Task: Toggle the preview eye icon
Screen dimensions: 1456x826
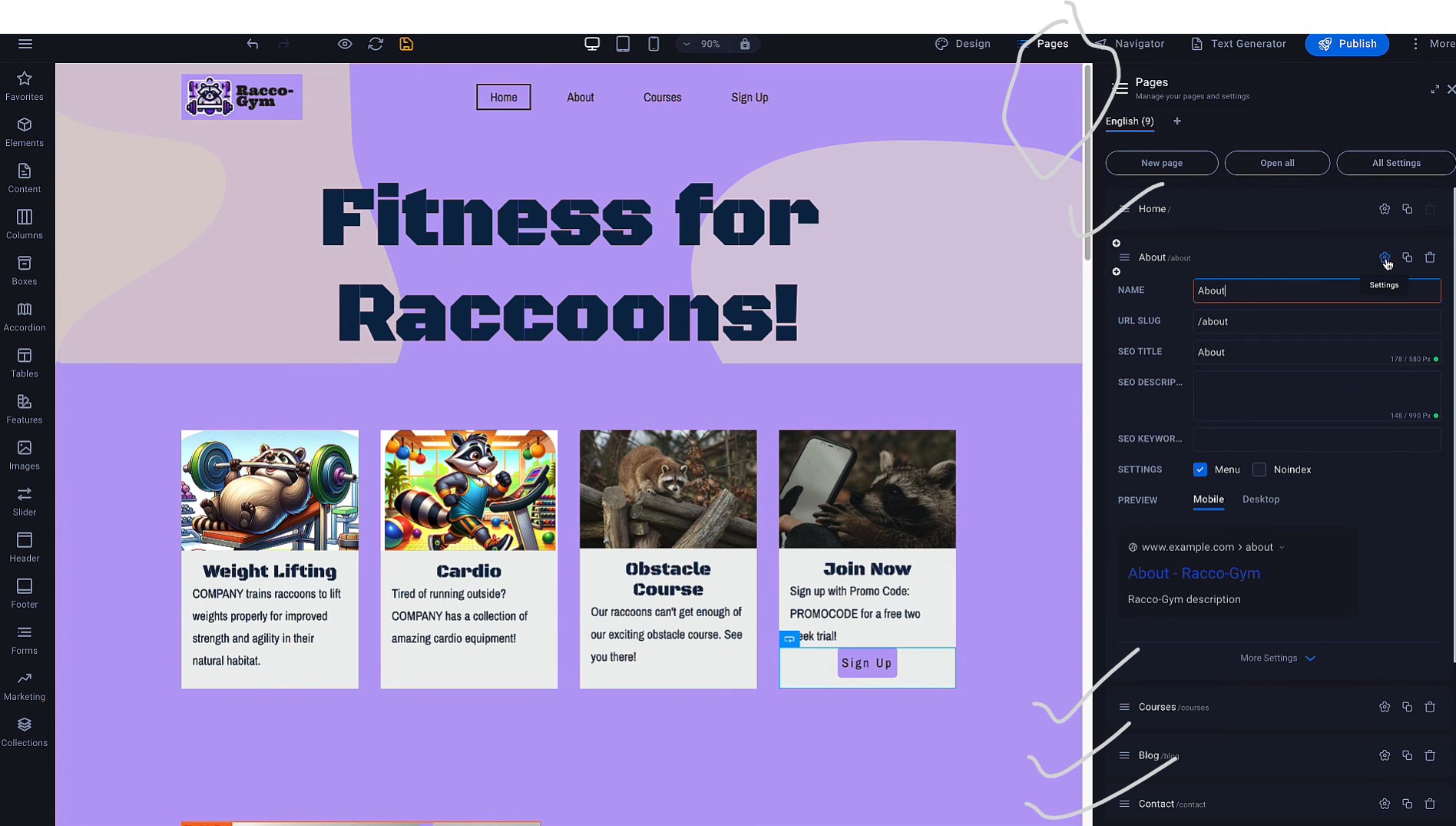Action: coord(345,44)
